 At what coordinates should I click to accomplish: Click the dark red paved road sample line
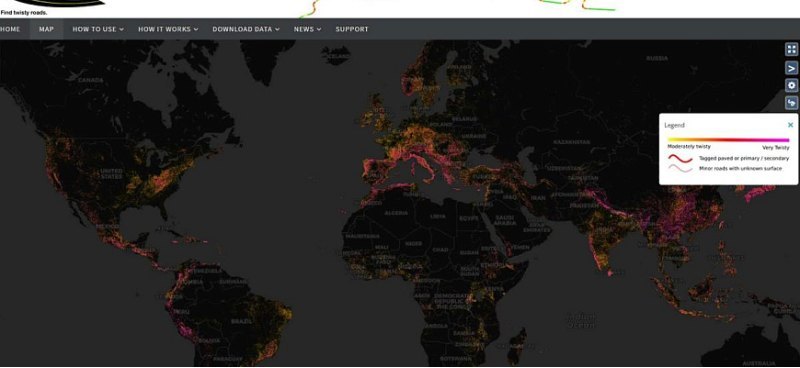pyautogui.click(x=680, y=159)
